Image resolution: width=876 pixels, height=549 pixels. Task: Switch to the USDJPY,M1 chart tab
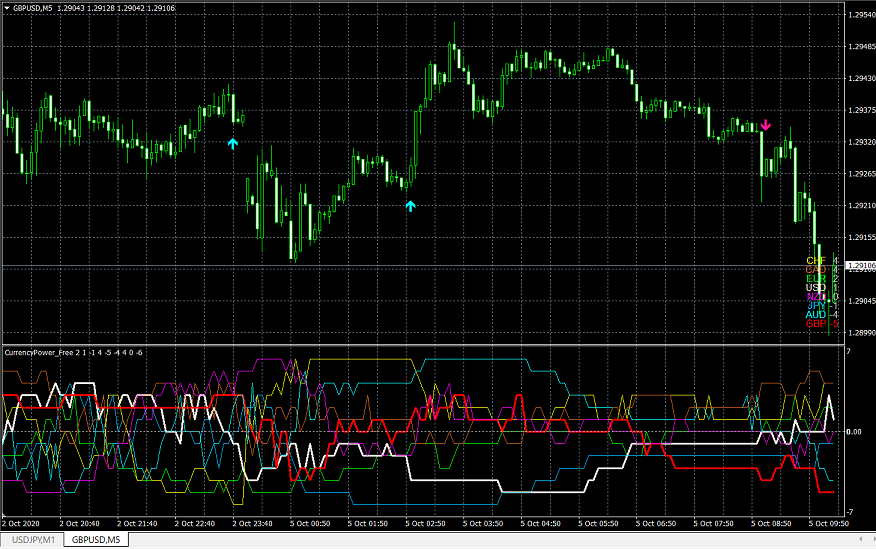pos(34,540)
